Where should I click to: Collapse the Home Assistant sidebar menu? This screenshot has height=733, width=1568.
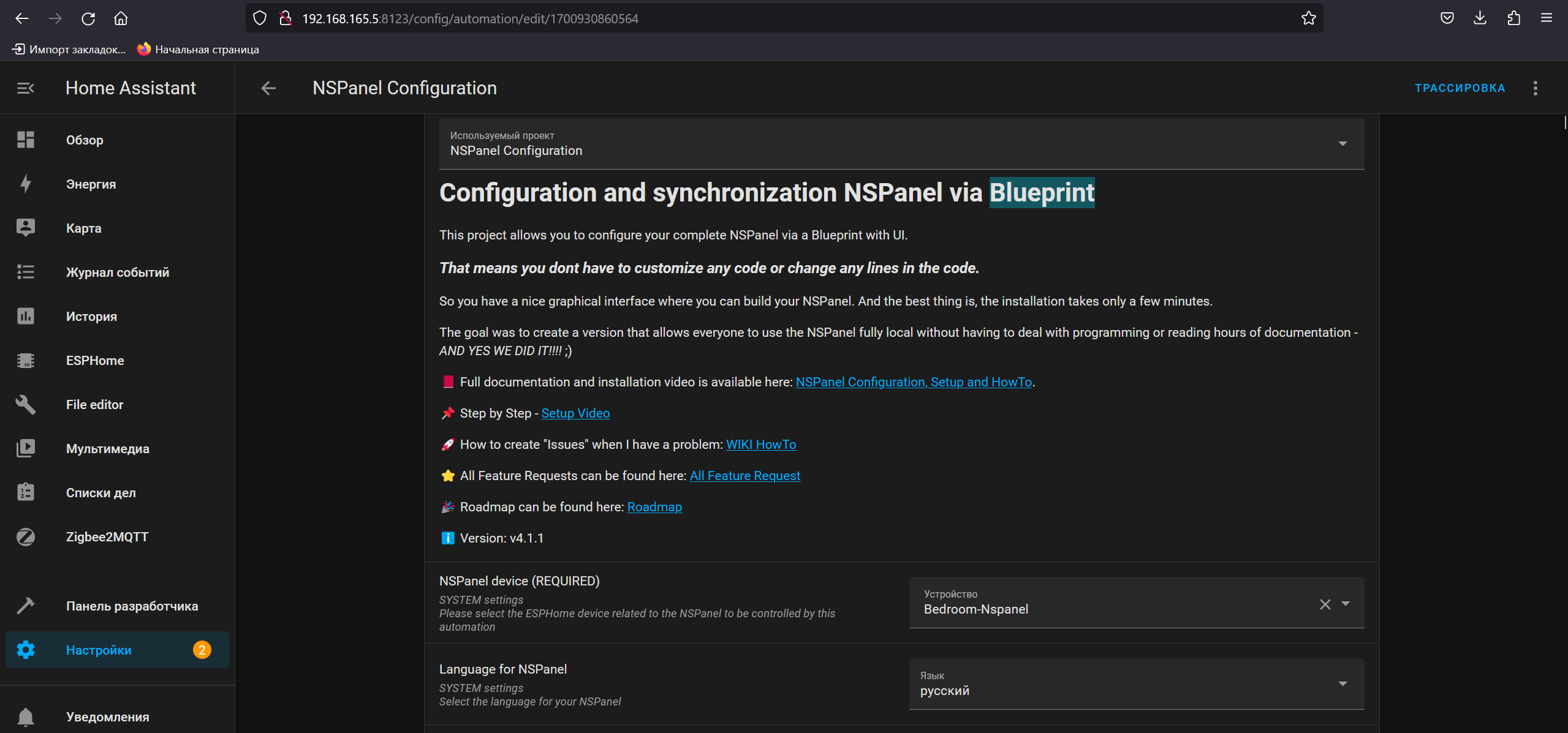point(25,88)
